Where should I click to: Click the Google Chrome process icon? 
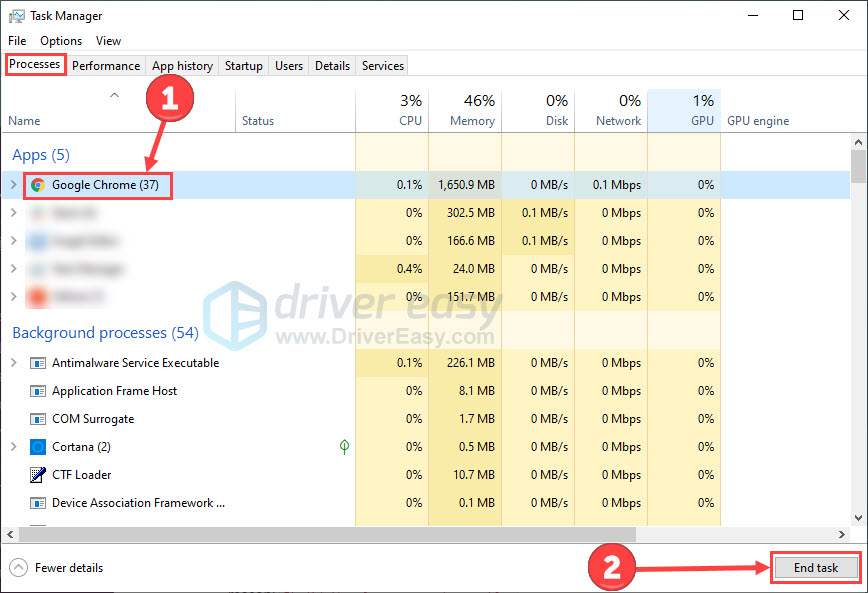38,185
